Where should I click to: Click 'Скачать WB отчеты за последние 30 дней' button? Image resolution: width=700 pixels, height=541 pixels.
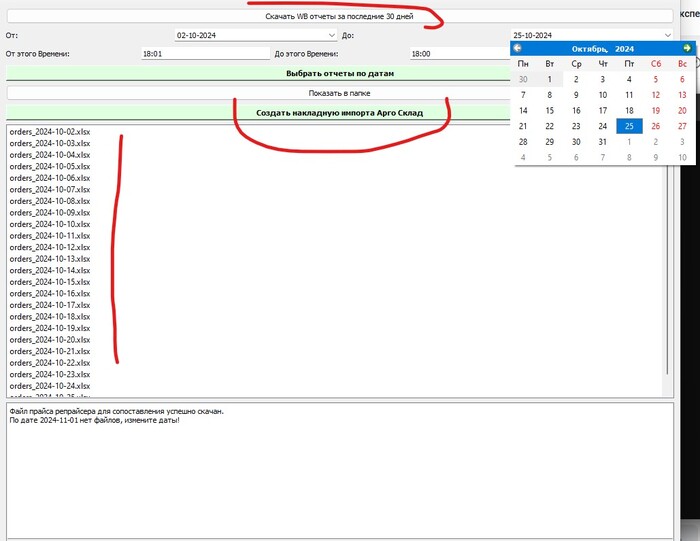[x=339, y=17]
